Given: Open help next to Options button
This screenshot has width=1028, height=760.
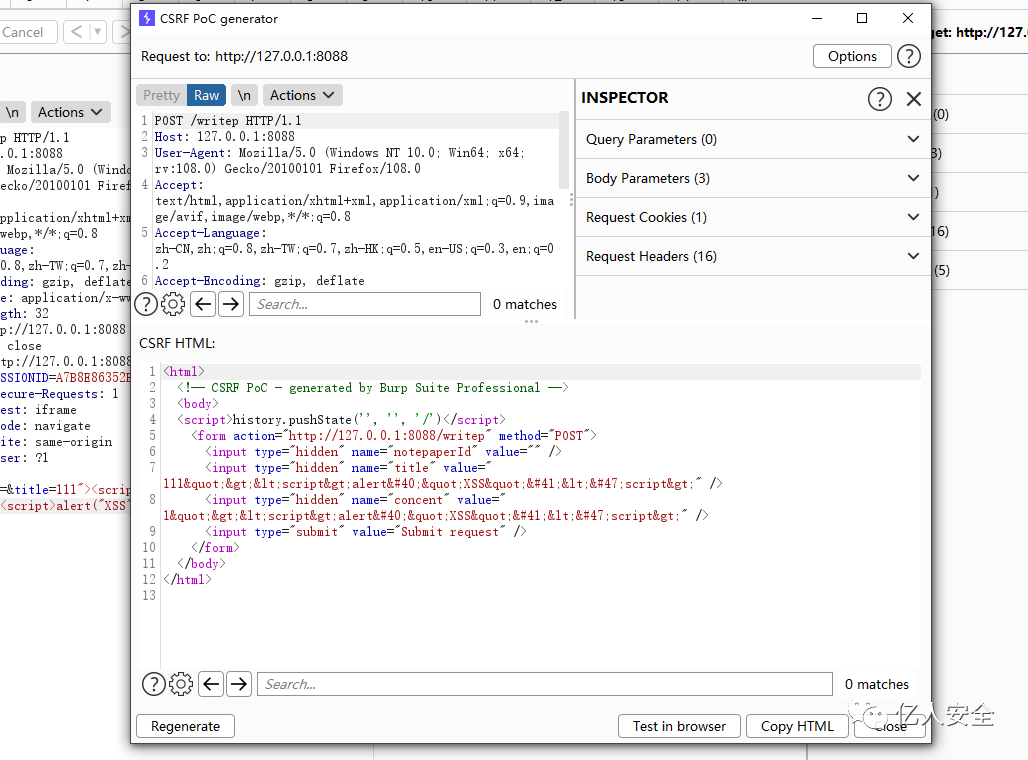Looking at the screenshot, I should click(908, 56).
